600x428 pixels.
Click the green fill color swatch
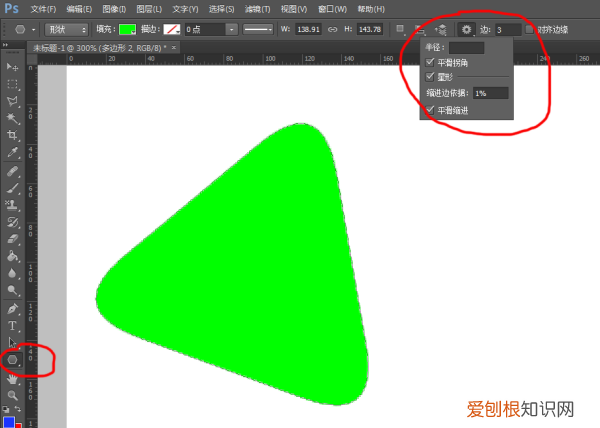click(x=129, y=30)
